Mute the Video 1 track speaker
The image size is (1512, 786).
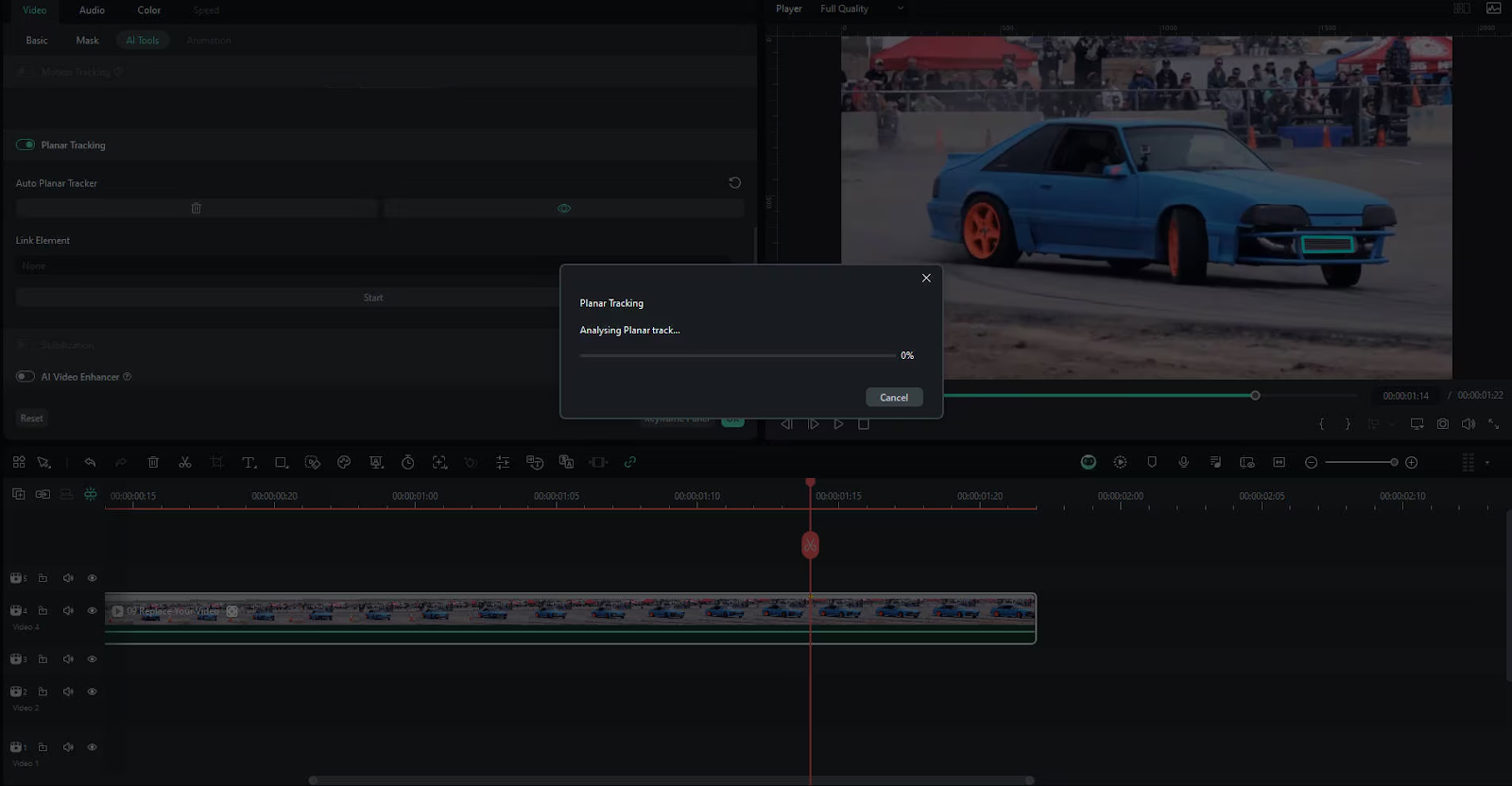(x=68, y=747)
